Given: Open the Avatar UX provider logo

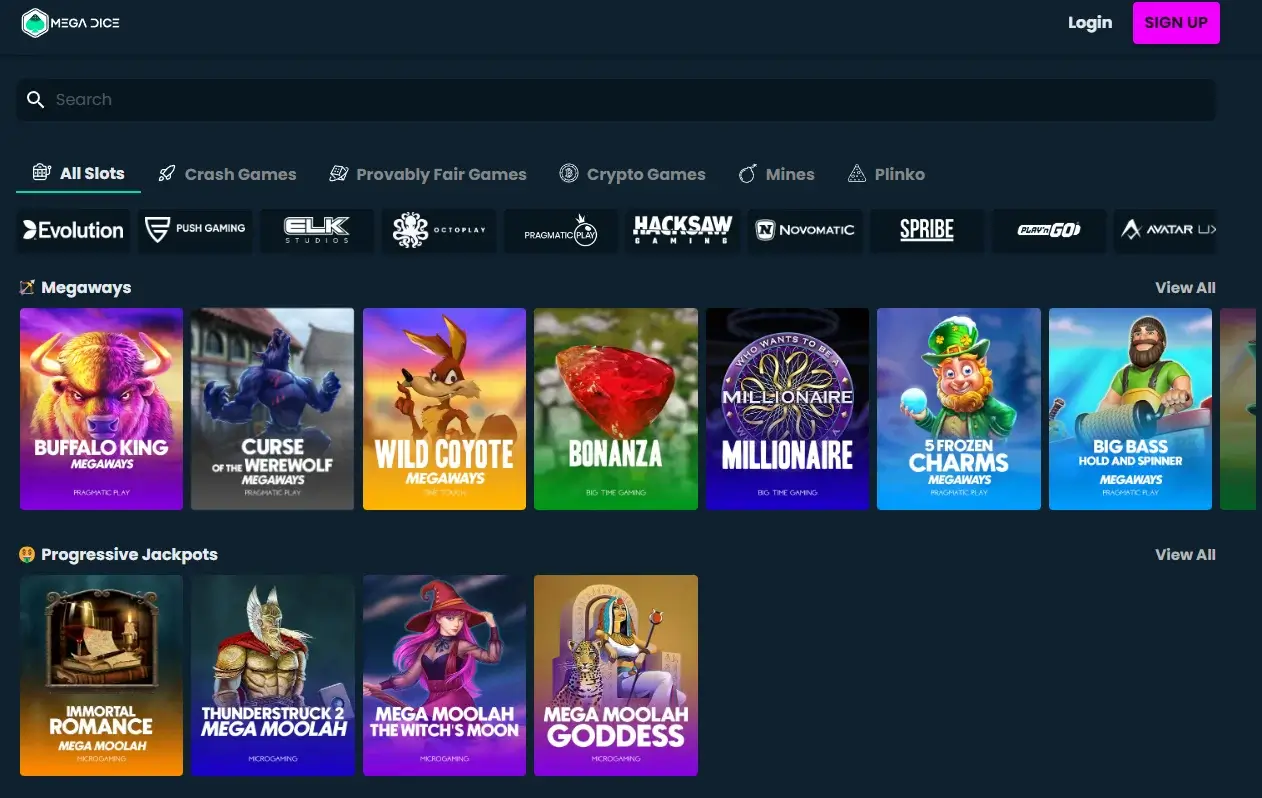Looking at the screenshot, I should point(1165,230).
